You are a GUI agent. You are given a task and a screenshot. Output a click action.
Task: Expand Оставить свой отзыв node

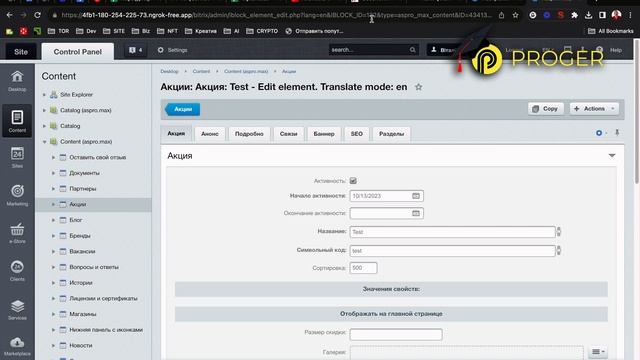(53, 157)
